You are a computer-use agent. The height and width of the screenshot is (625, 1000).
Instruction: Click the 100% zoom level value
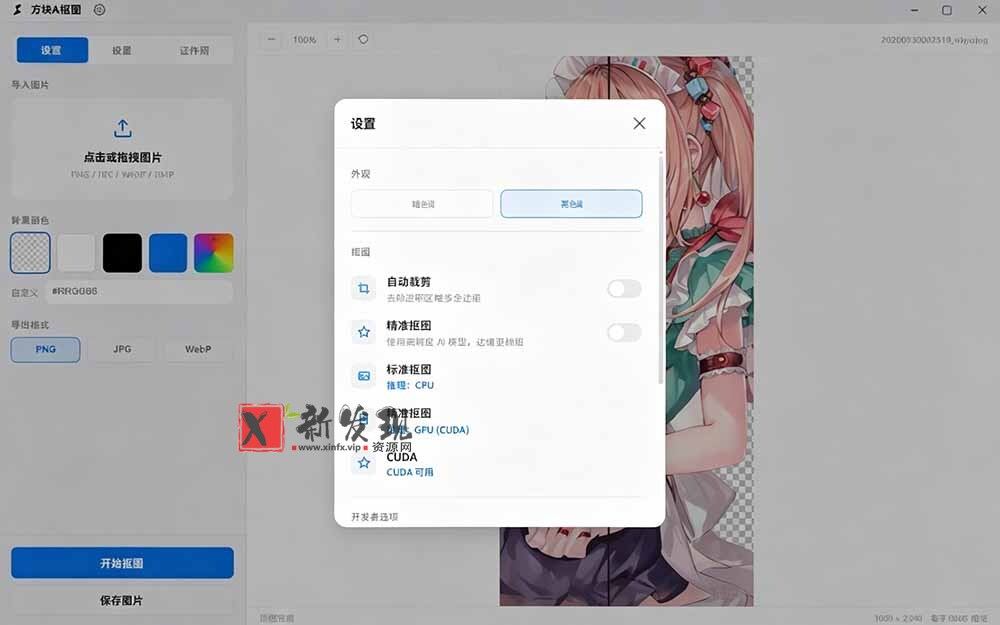[x=304, y=40]
